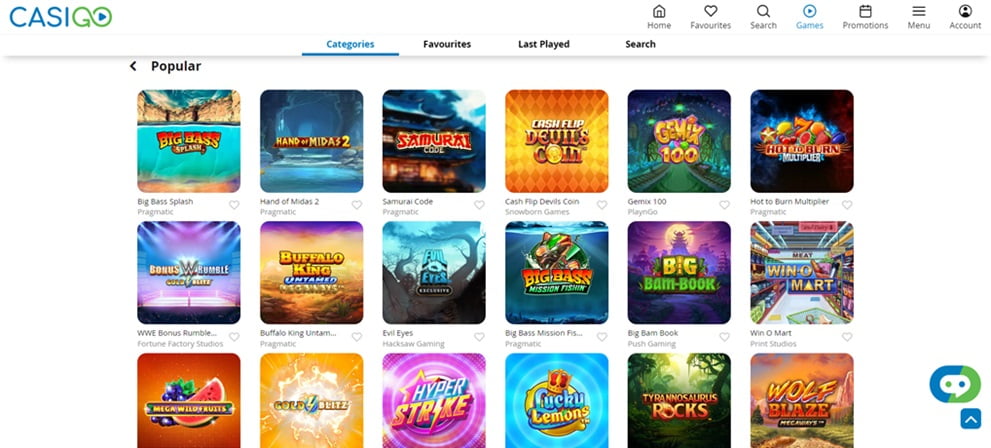
Task: Switch to the Last Played tab
Action: coord(544,44)
